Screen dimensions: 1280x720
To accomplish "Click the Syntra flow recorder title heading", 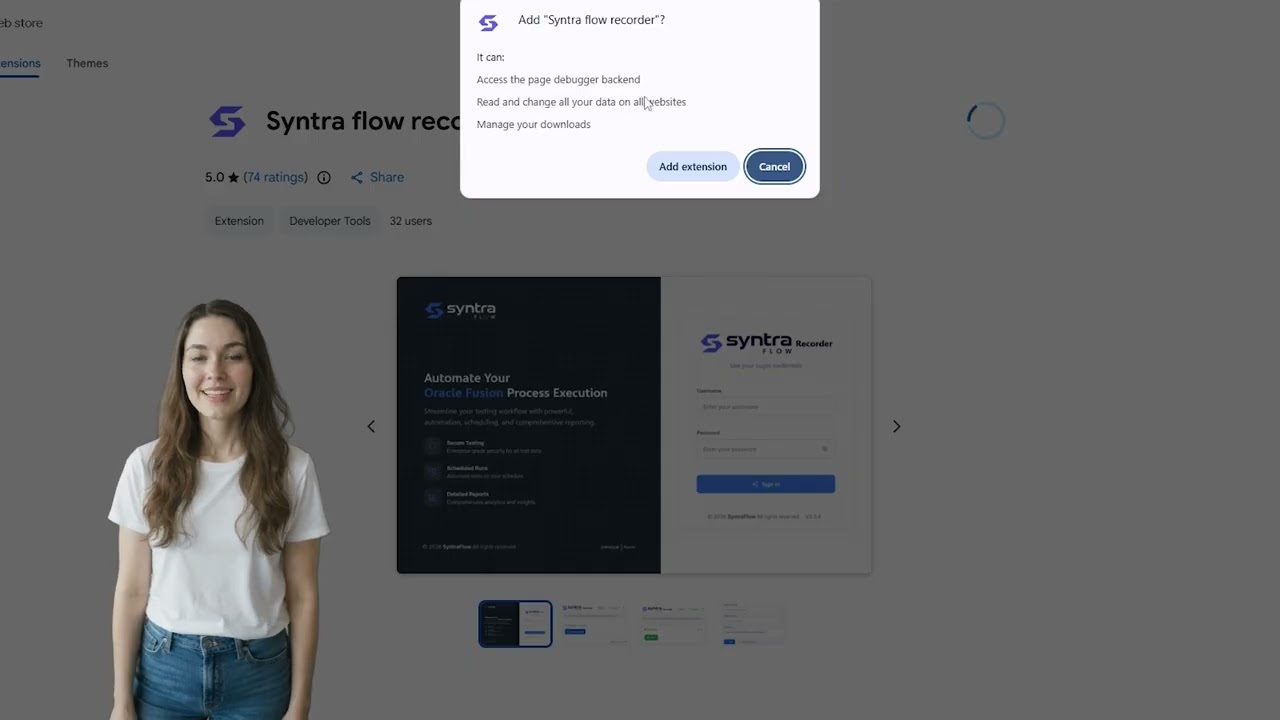I will pos(363,121).
